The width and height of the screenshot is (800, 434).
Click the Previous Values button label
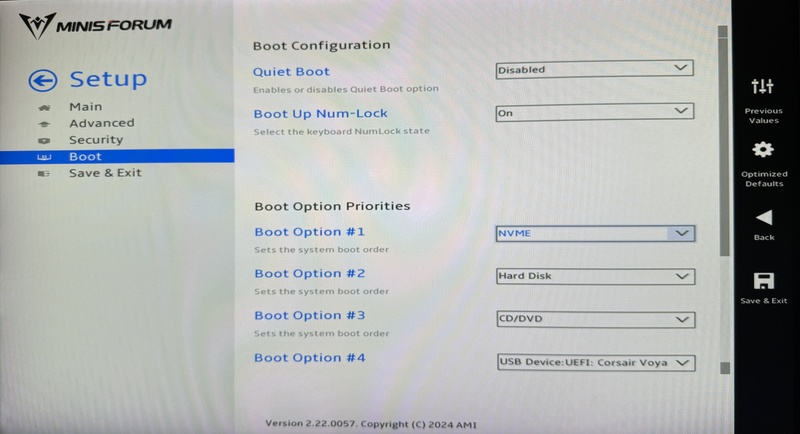[x=763, y=116]
